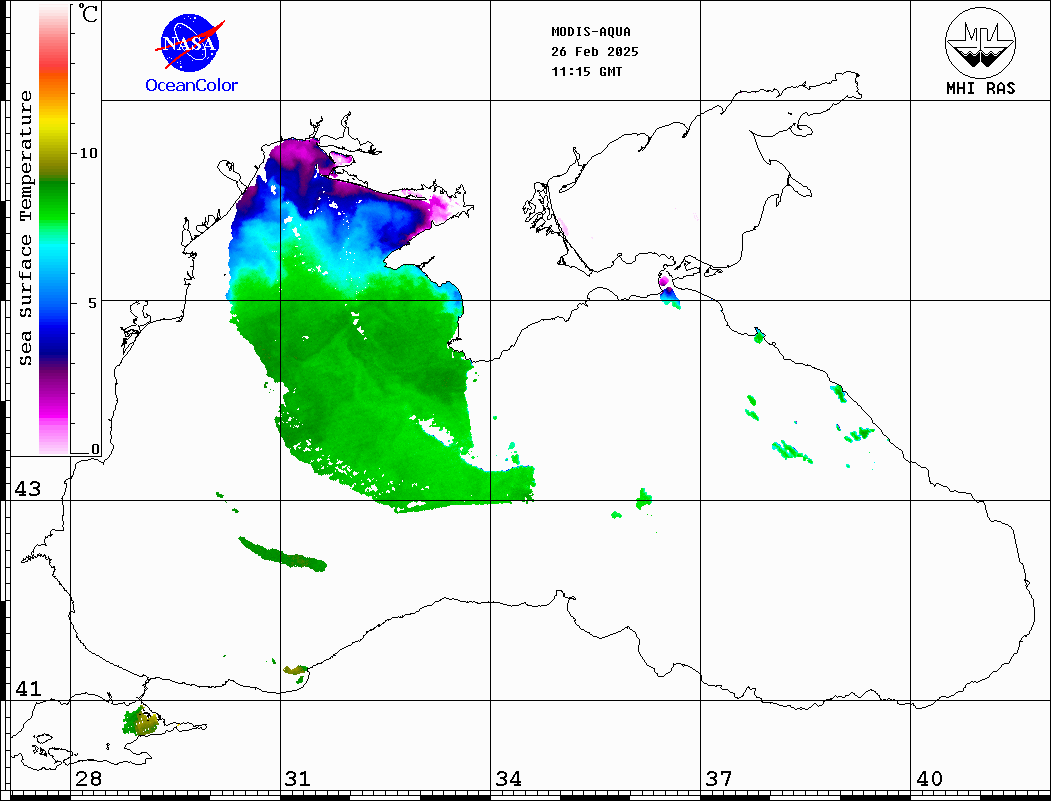Click longitude label 34
This screenshot has height=801, width=1051.
pyautogui.click(x=508, y=779)
